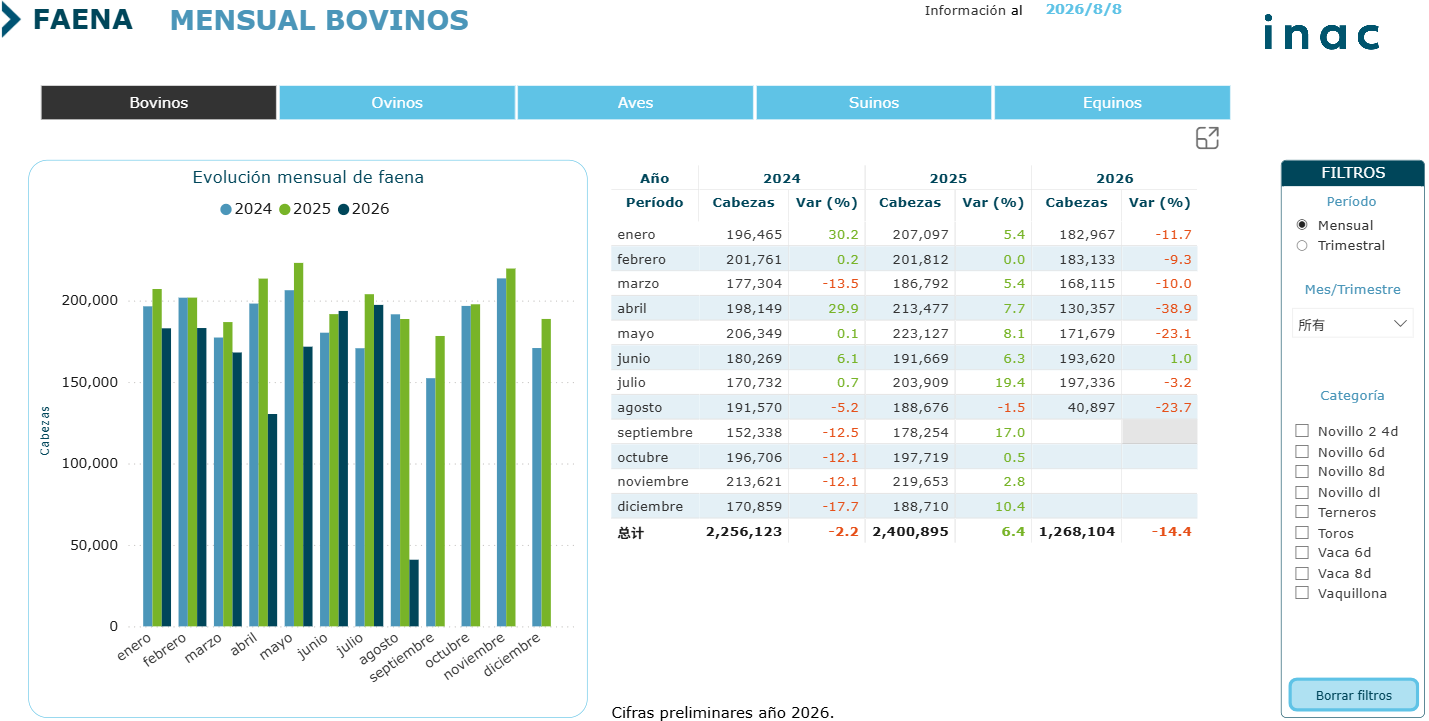Click the 2024 column header in table
This screenshot has height=721, width=1429.
[782, 178]
